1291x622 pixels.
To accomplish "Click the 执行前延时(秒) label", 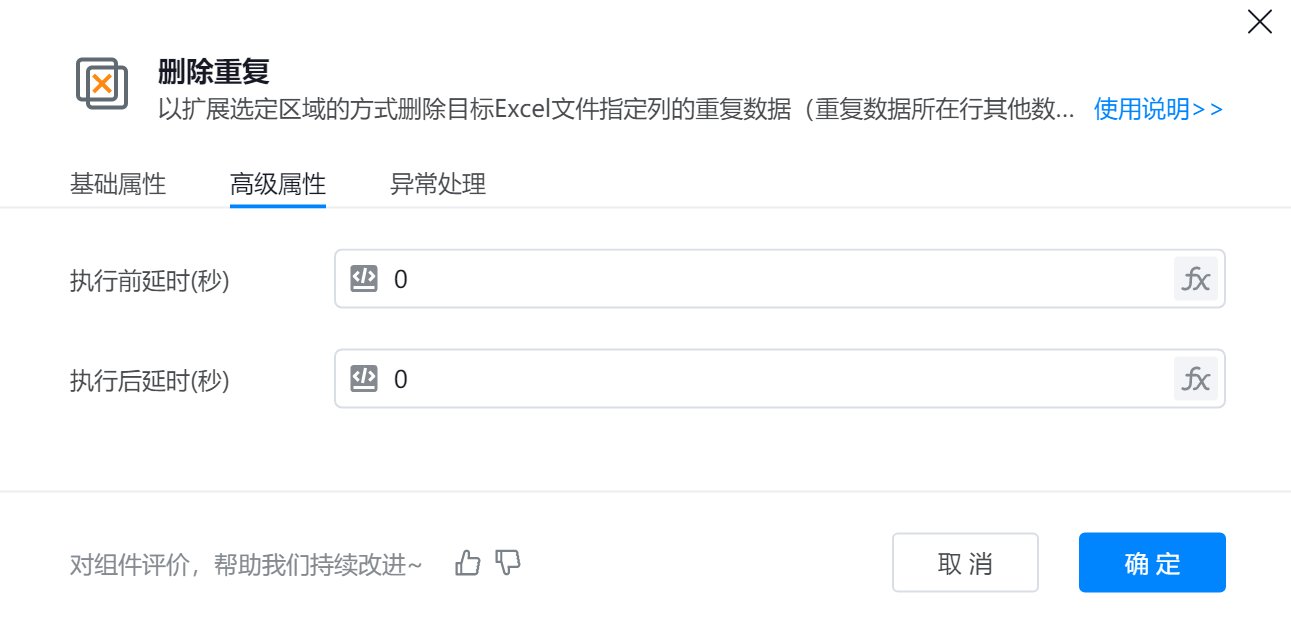I will (x=150, y=281).
